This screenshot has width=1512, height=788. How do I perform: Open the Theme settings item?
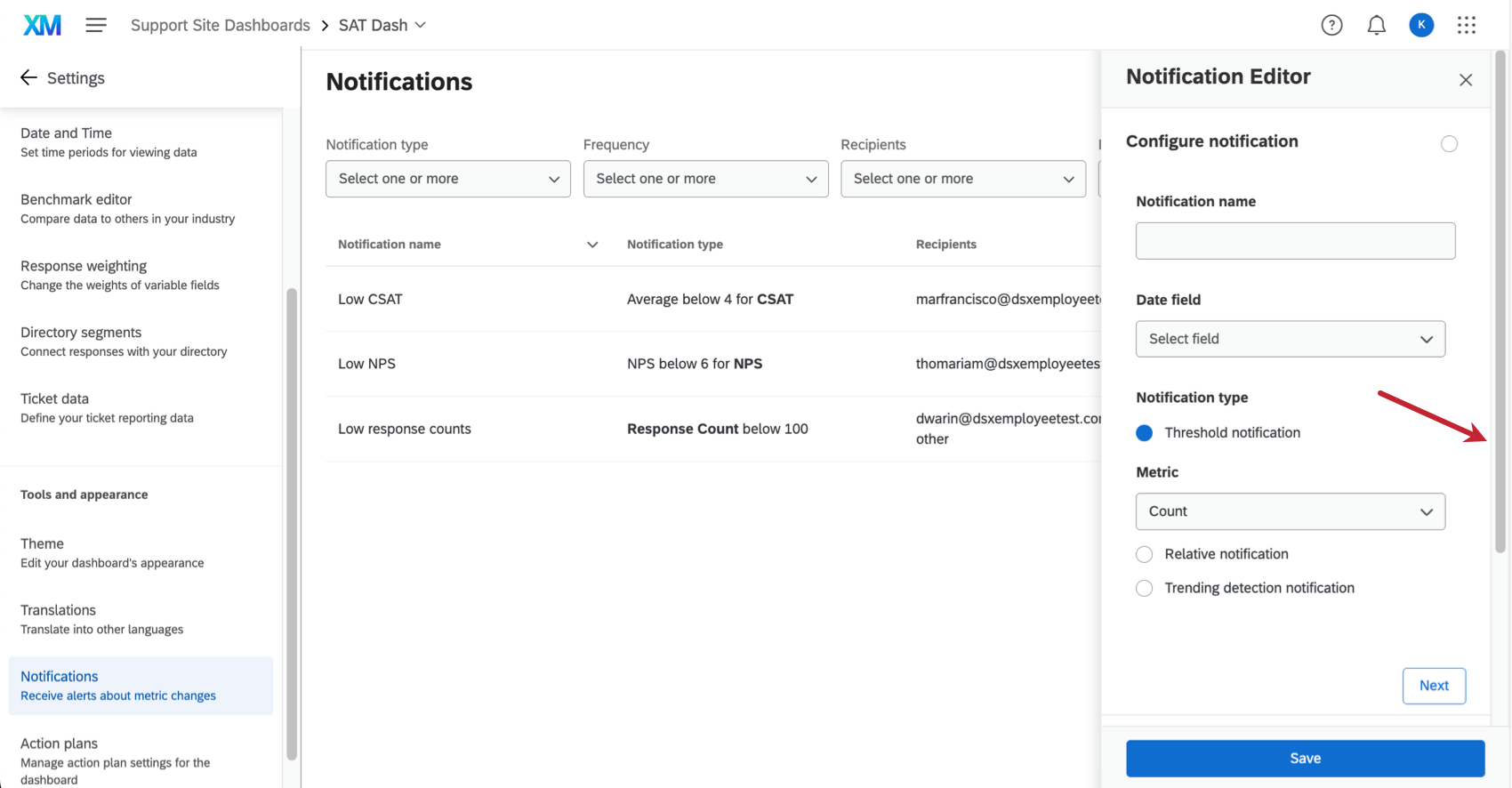[112, 552]
